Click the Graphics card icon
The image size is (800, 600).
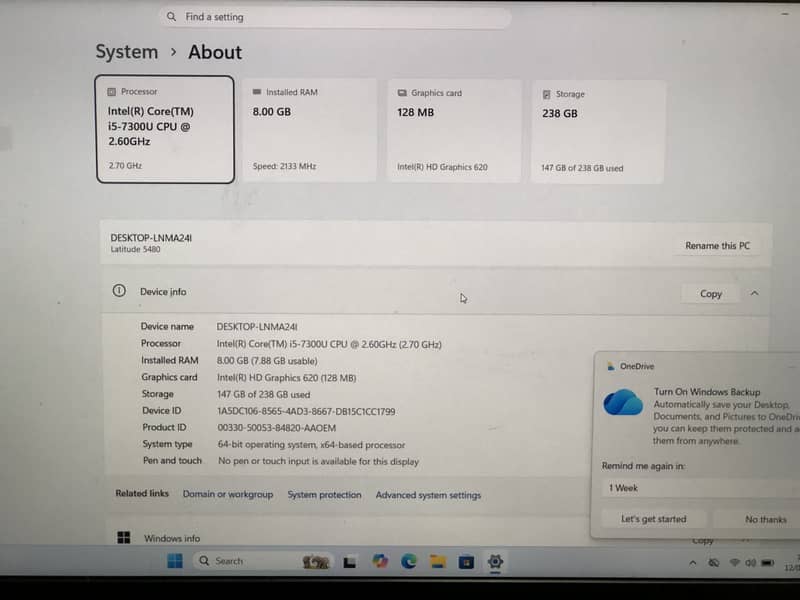402,93
